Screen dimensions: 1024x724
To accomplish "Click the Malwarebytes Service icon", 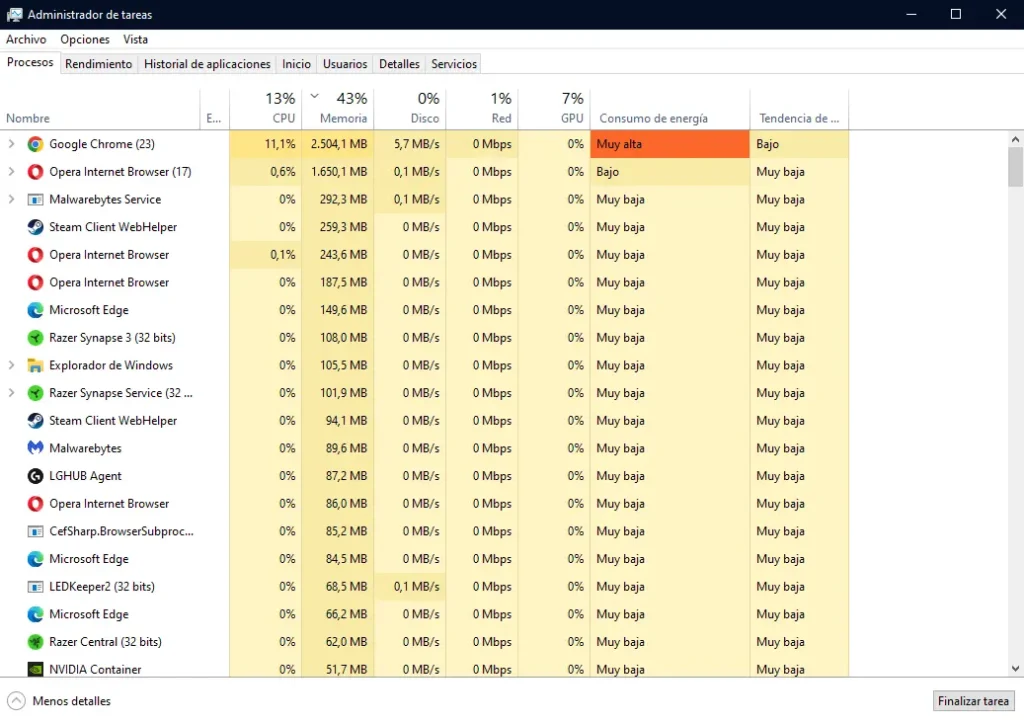I will [x=35, y=199].
